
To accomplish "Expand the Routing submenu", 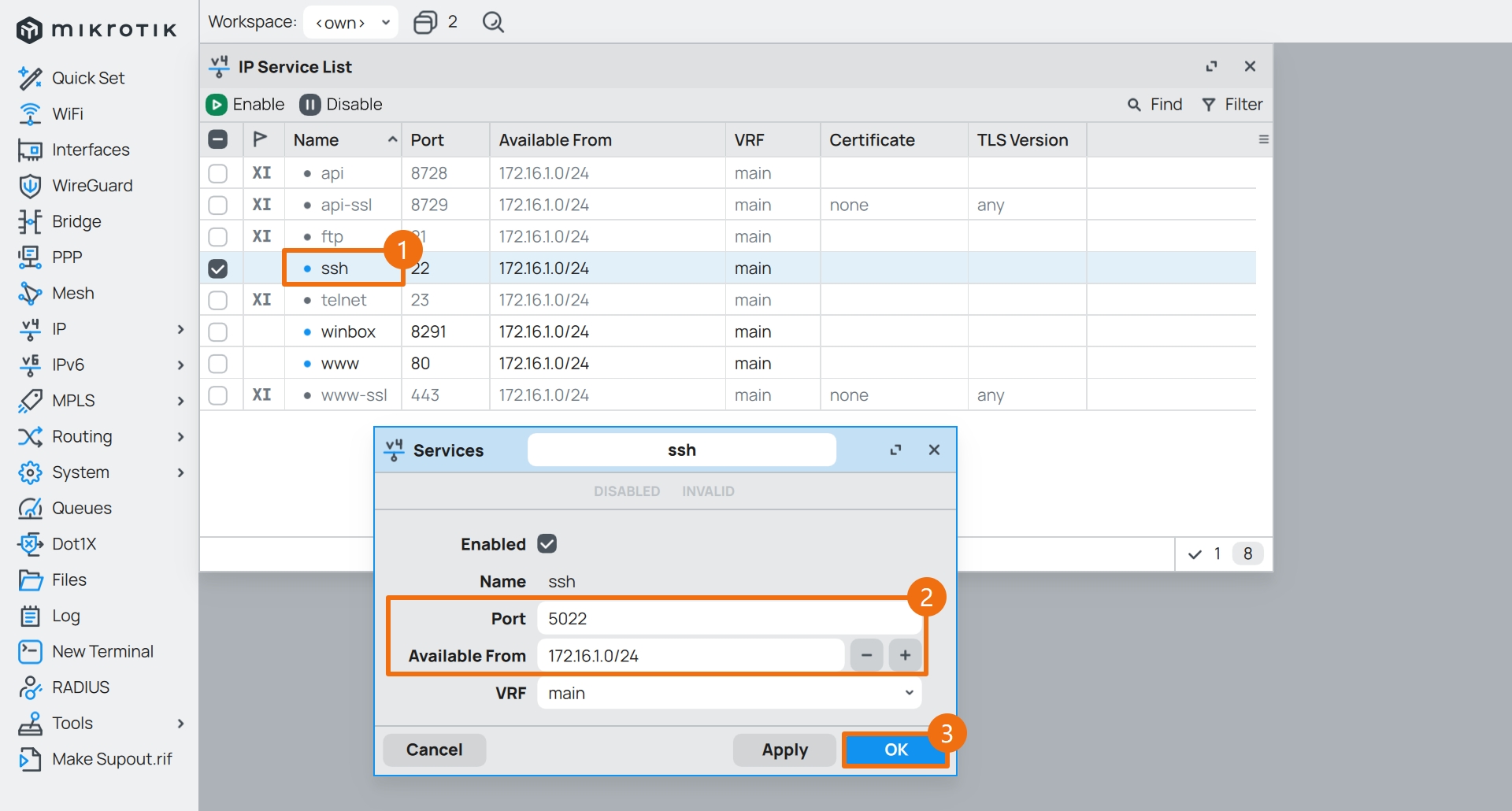I will tap(180, 436).
